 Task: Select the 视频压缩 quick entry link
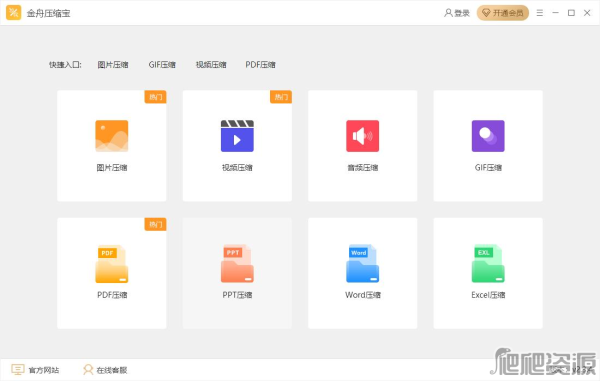point(211,65)
